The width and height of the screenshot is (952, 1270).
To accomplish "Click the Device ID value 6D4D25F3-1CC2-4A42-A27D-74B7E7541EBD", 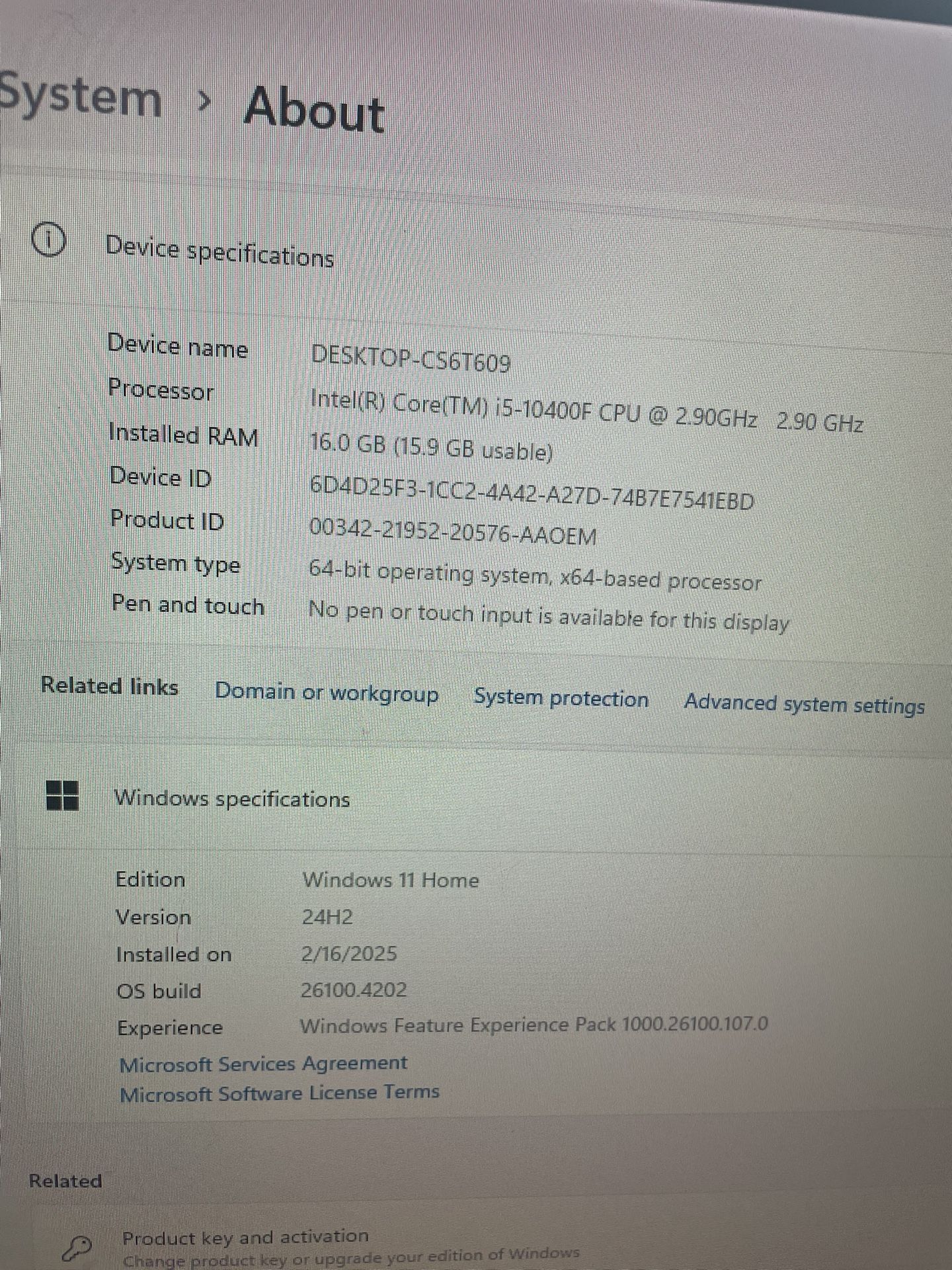I will click(532, 492).
